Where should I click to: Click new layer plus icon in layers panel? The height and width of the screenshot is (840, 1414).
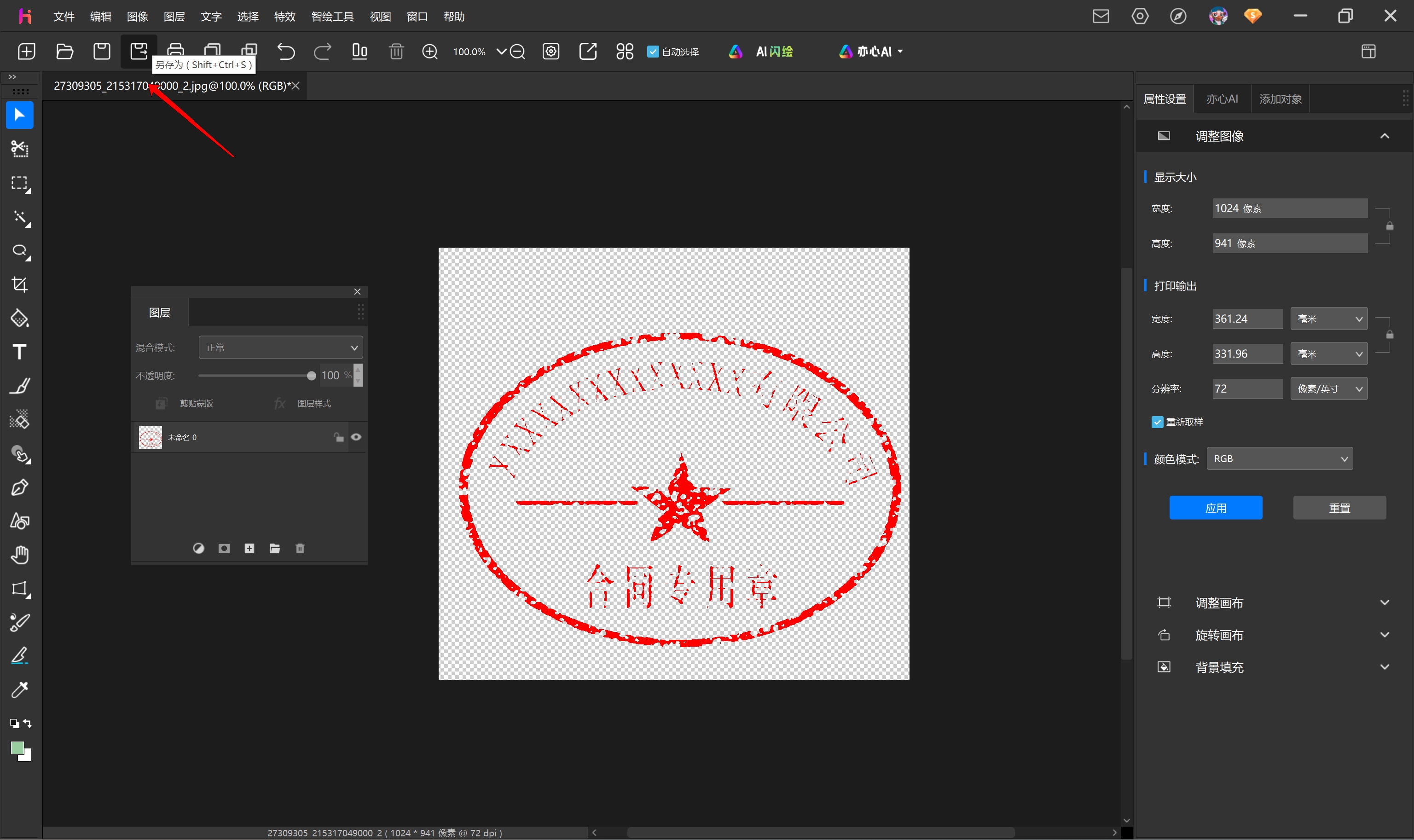pyautogui.click(x=249, y=549)
